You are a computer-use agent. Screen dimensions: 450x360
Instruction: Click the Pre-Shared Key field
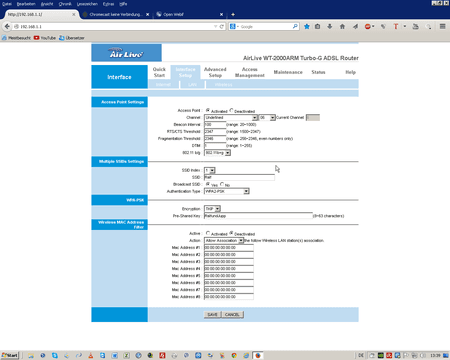tap(258, 216)
